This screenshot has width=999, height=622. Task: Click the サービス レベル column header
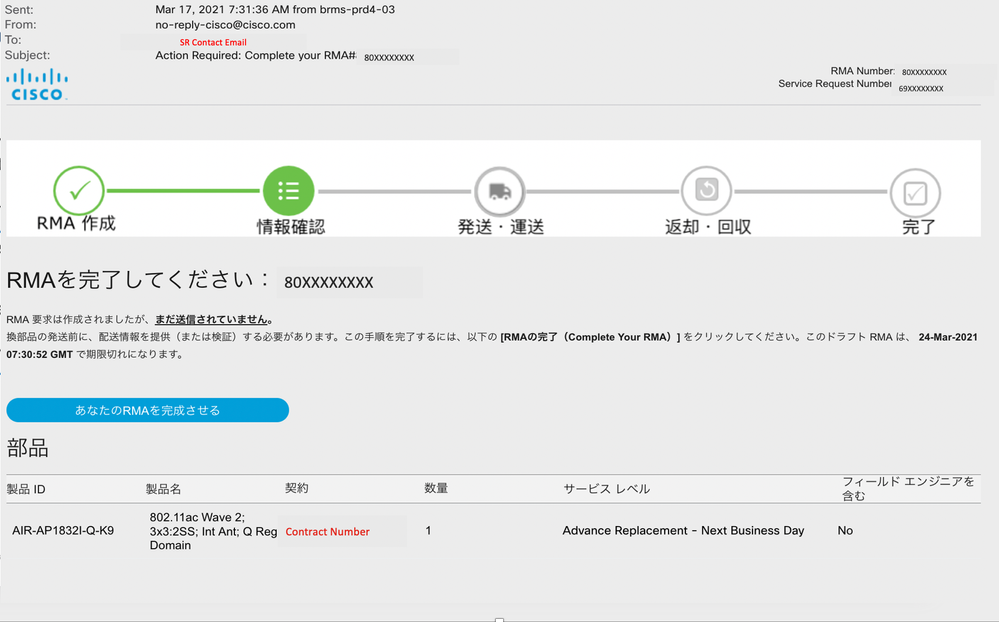coord(607,489)
